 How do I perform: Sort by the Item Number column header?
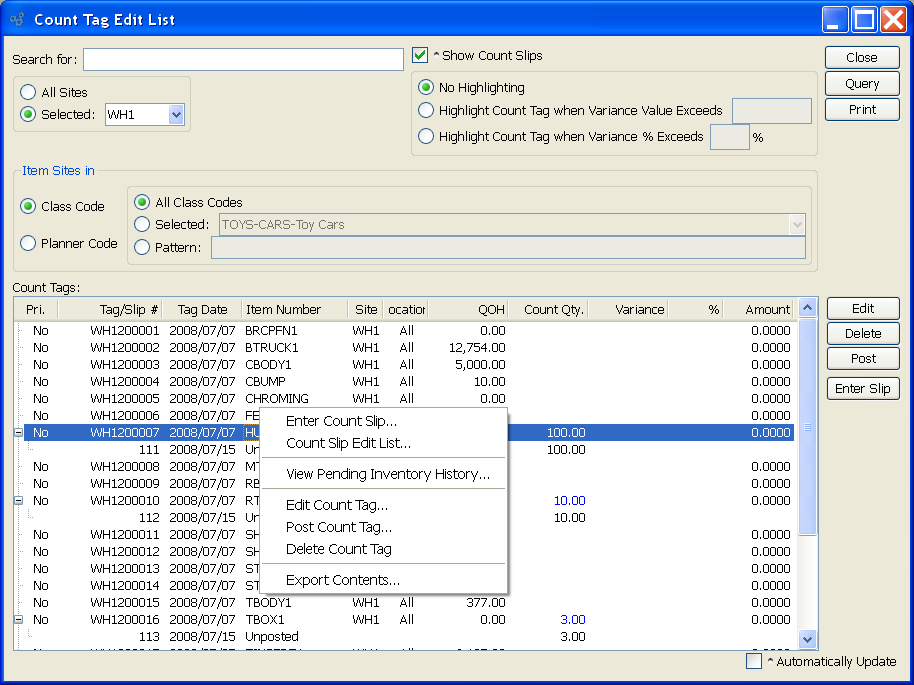[x=294, y=310]
